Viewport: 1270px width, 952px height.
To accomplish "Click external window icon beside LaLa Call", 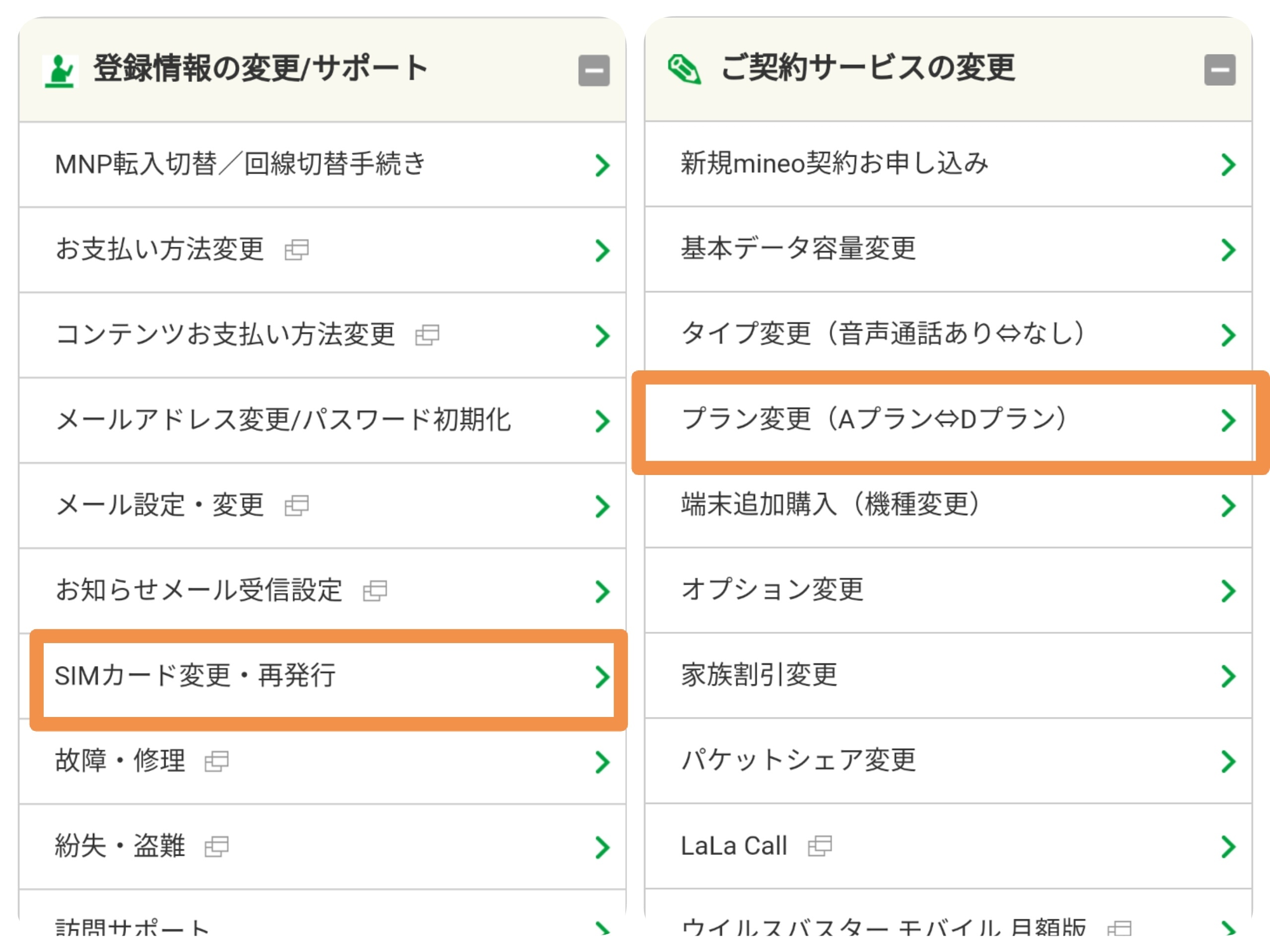I will coord(820,846).
